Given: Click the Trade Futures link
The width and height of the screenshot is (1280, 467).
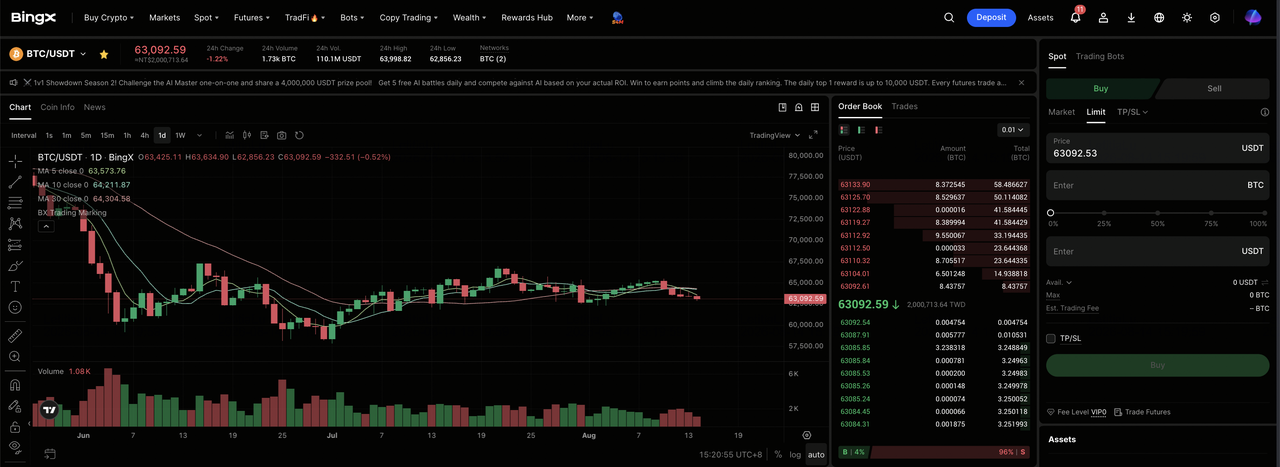Looking at the screenshot, I should pos(1142,412).
